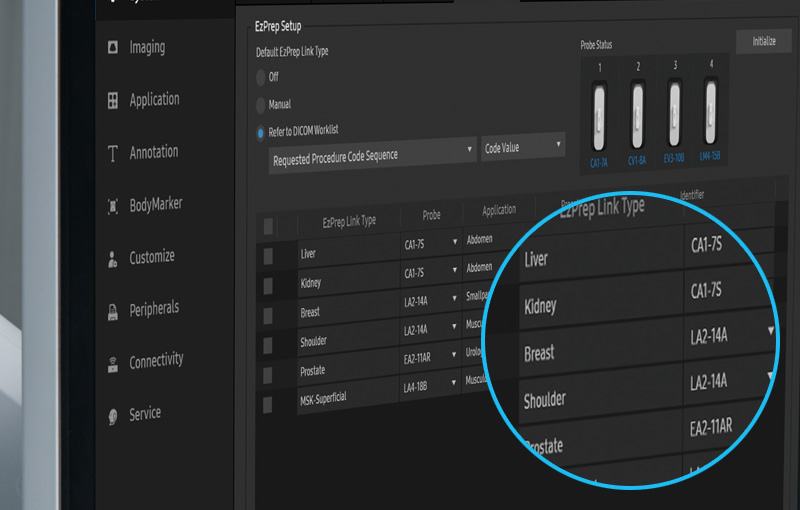
Task: Open the probe dropdown in Liver row
Action: (x=431, y=243)
